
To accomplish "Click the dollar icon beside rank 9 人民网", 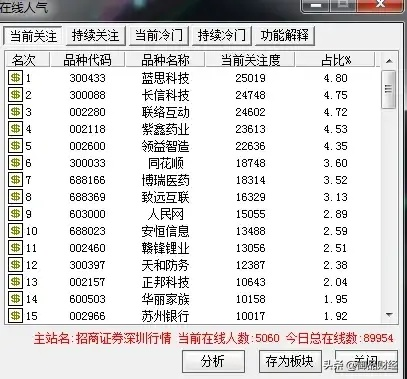I will (15, 214).
